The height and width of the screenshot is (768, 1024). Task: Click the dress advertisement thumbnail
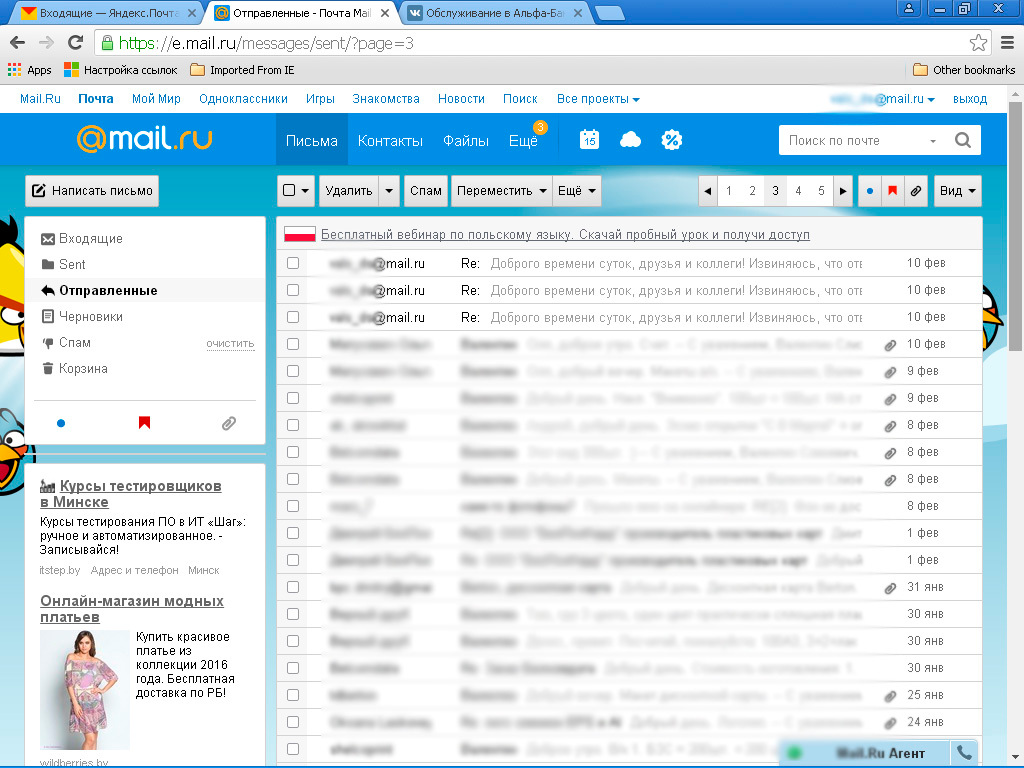[x=85, y=690]
